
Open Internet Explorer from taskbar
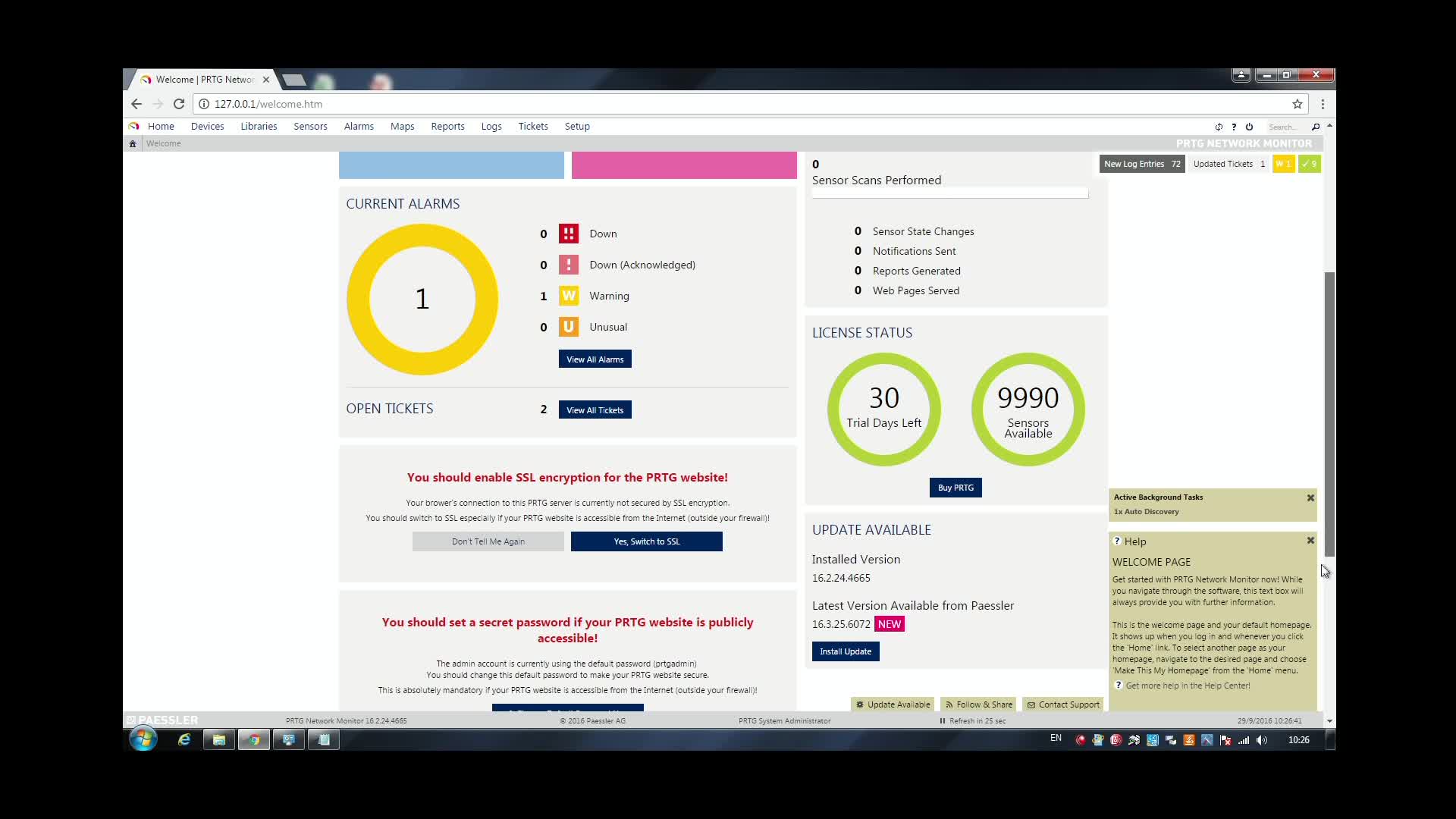(x=184, y=739)
